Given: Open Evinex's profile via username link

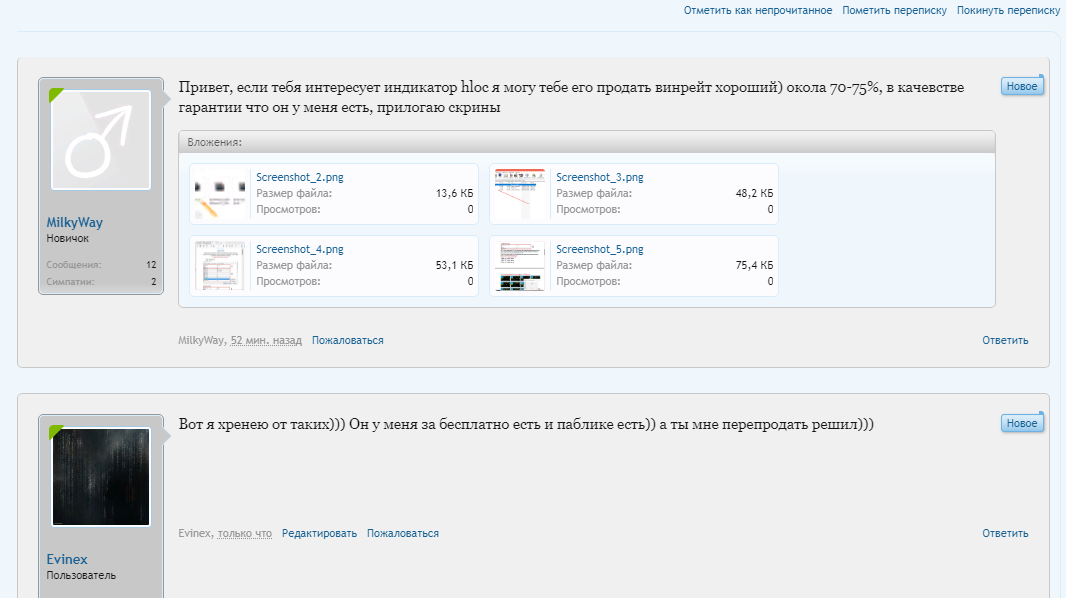Looking at the screenshot, I should pos(67,559).
